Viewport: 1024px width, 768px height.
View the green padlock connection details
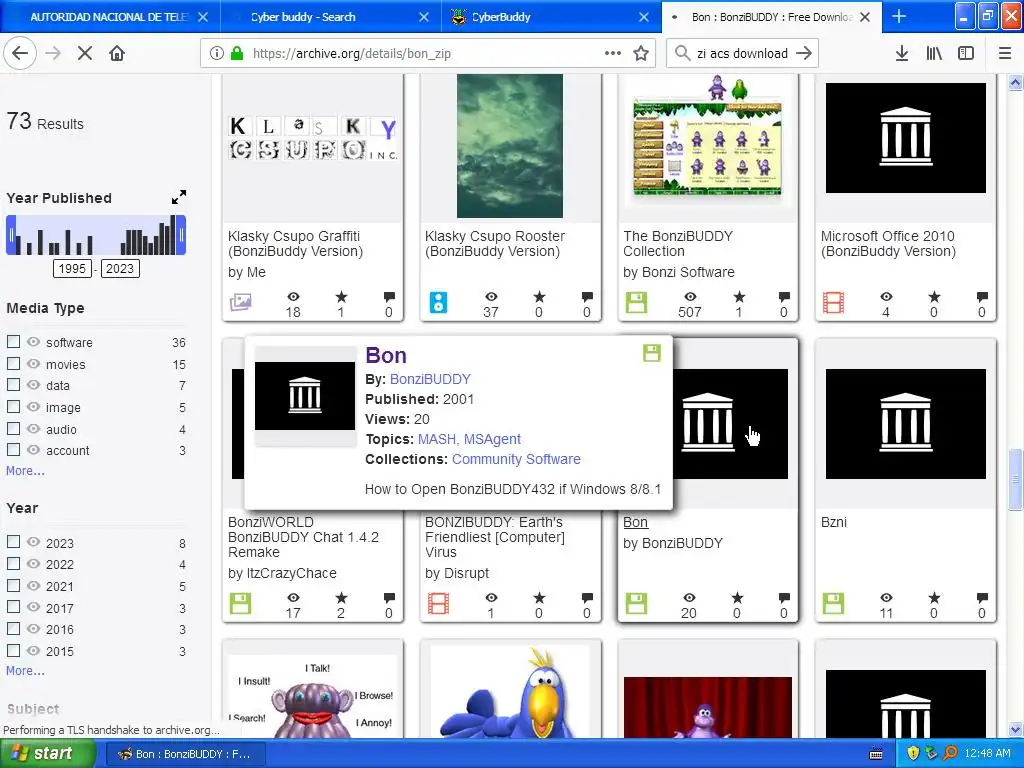(x=236, y=54)
